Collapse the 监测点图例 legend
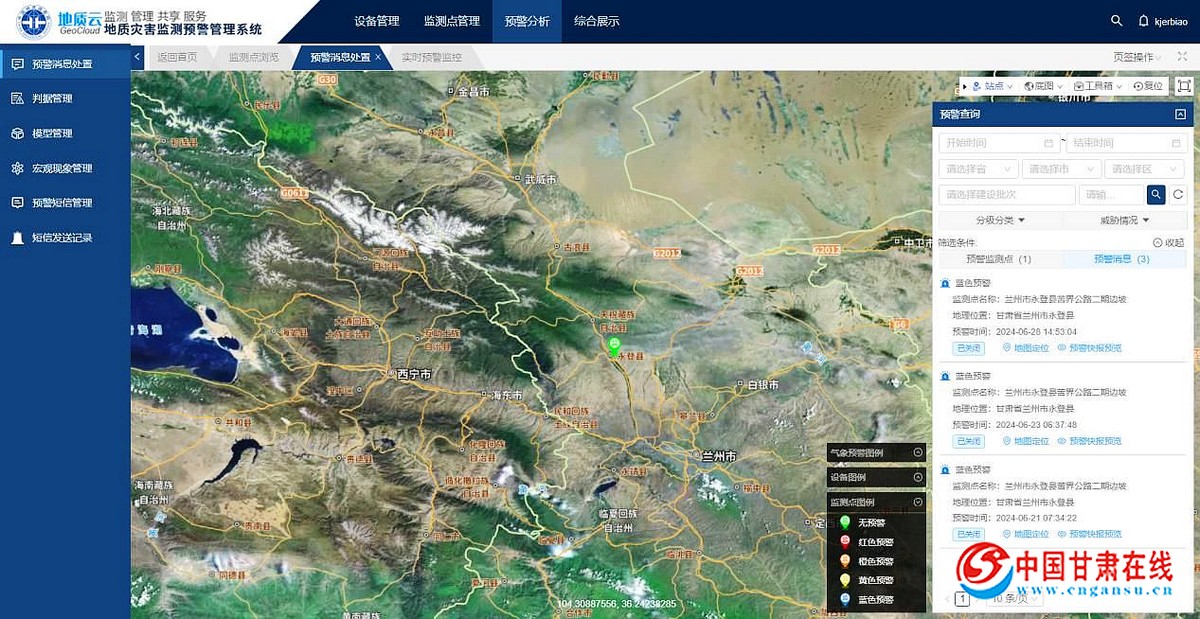Image resolution: width=1200 pixels, height=619 pixels. point(918,502)
